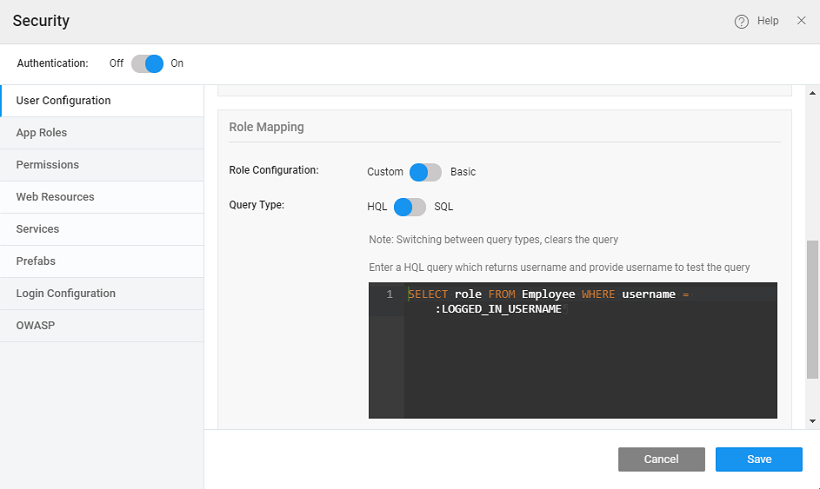820x489 pixels.
Task: Switch the Query Type toggle to SQL
Action: click(410, 207)
